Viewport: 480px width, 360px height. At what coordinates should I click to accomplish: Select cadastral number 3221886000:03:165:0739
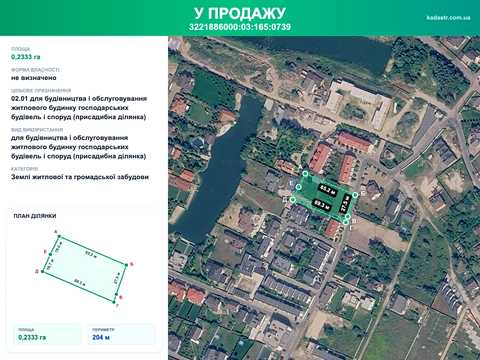(x=240, y=27)
